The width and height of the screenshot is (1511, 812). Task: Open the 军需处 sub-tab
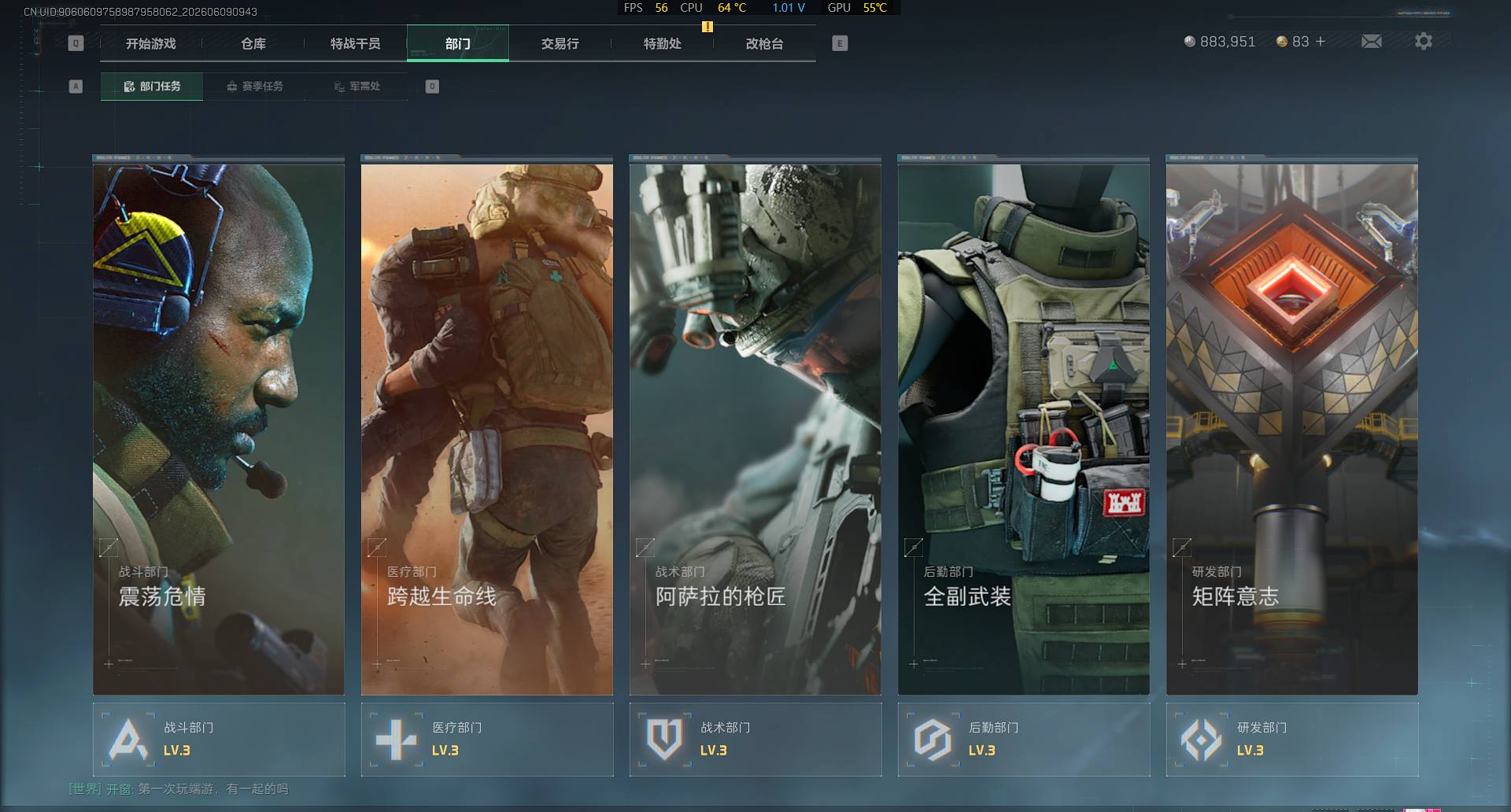357,87
